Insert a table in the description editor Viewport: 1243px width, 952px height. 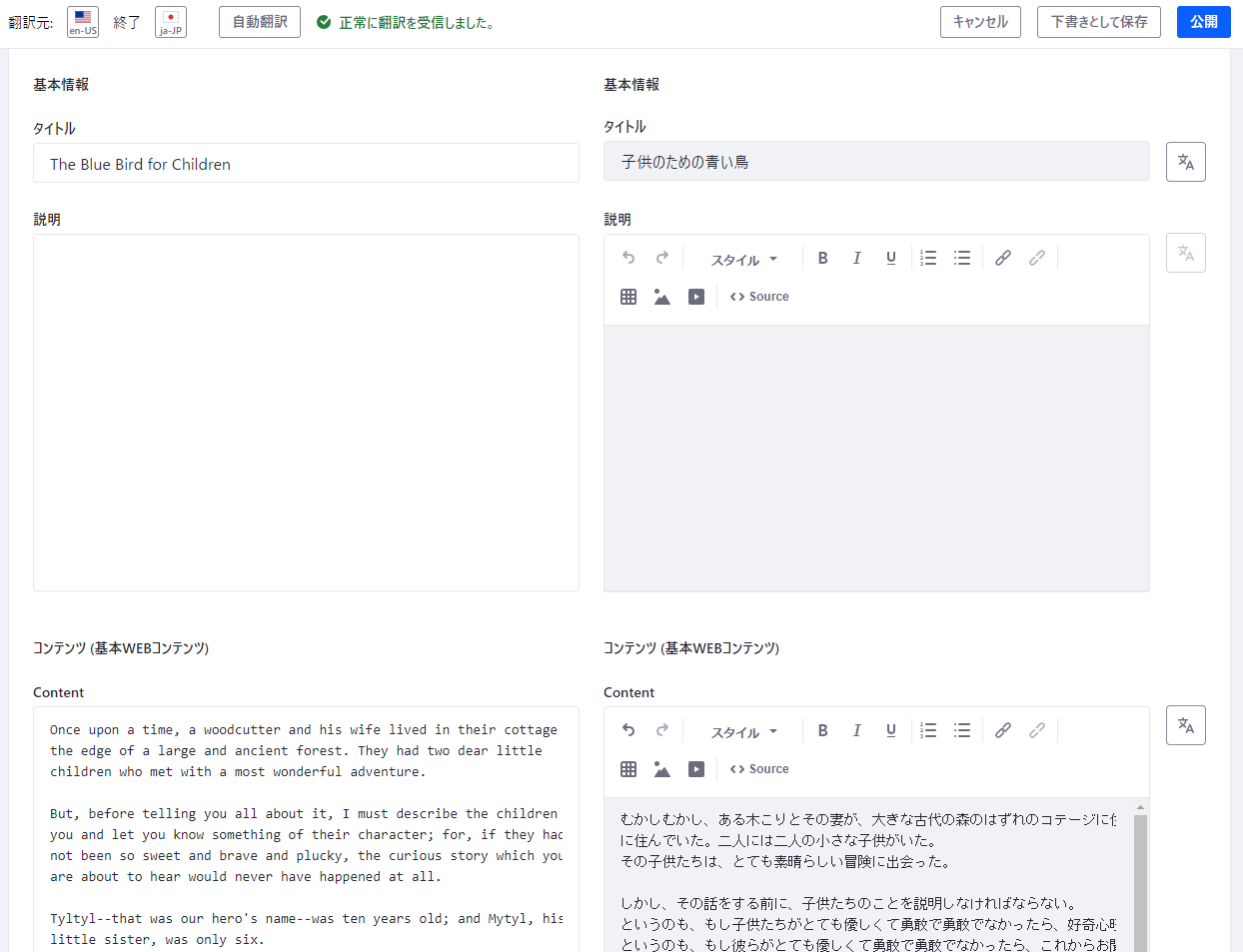coord(628,297)
